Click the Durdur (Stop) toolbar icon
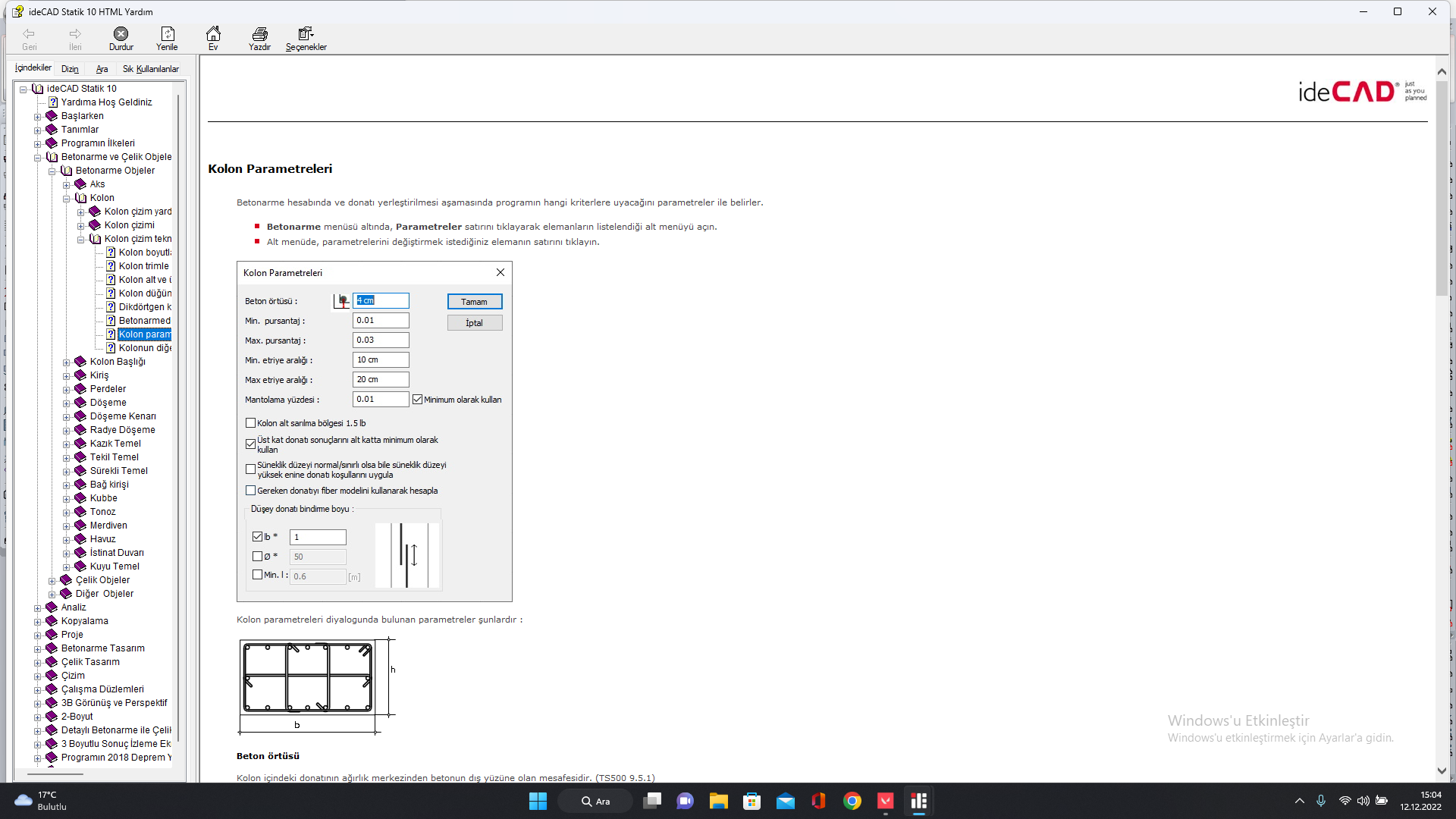The image size is (1456, 819). point(121,34)
